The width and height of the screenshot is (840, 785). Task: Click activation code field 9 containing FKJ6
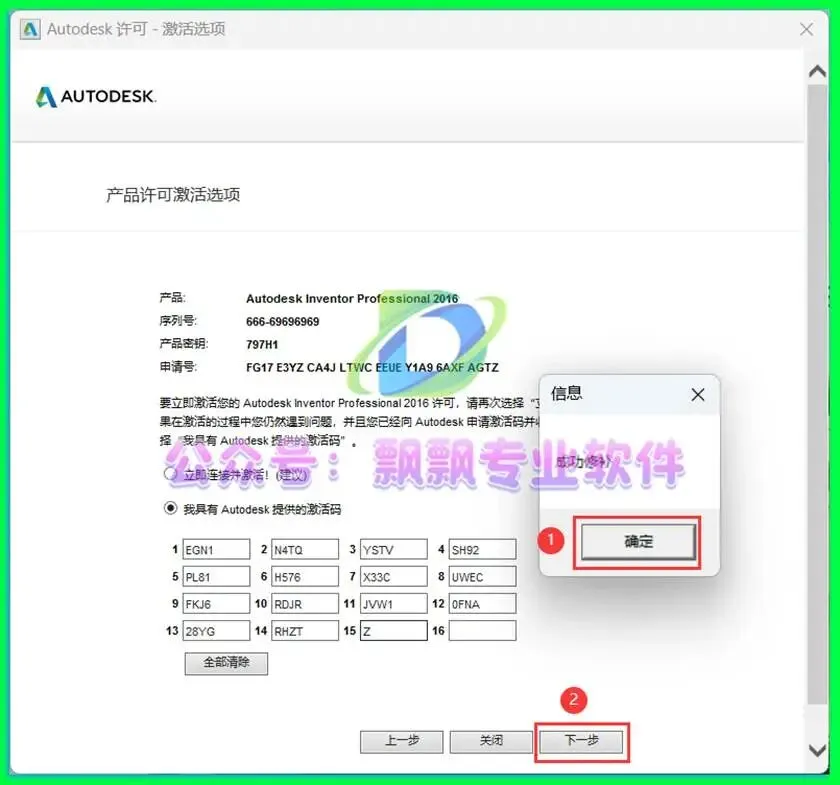tap(216, 603)
